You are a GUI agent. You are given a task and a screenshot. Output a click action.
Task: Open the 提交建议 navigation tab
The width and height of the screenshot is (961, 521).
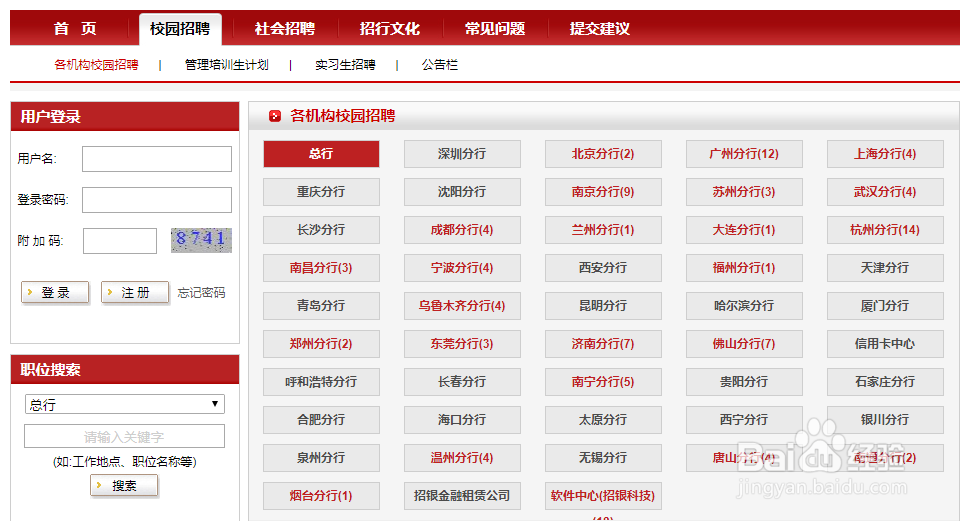click(x=599, y=29)
